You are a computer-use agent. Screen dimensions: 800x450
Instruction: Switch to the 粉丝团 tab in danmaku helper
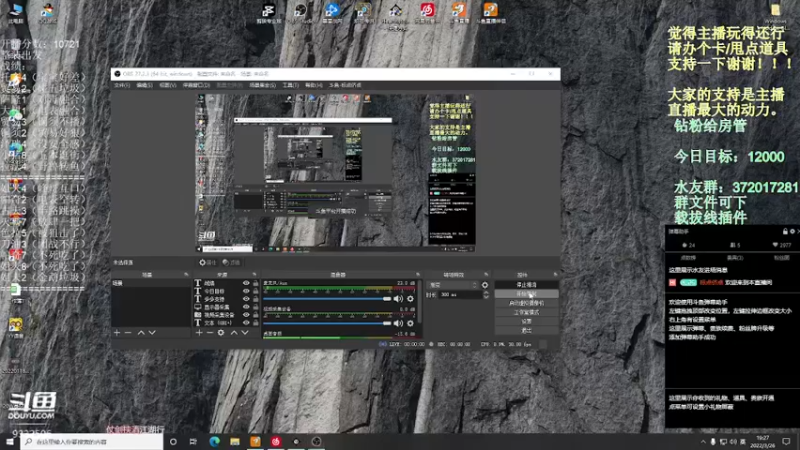[782, 258]
